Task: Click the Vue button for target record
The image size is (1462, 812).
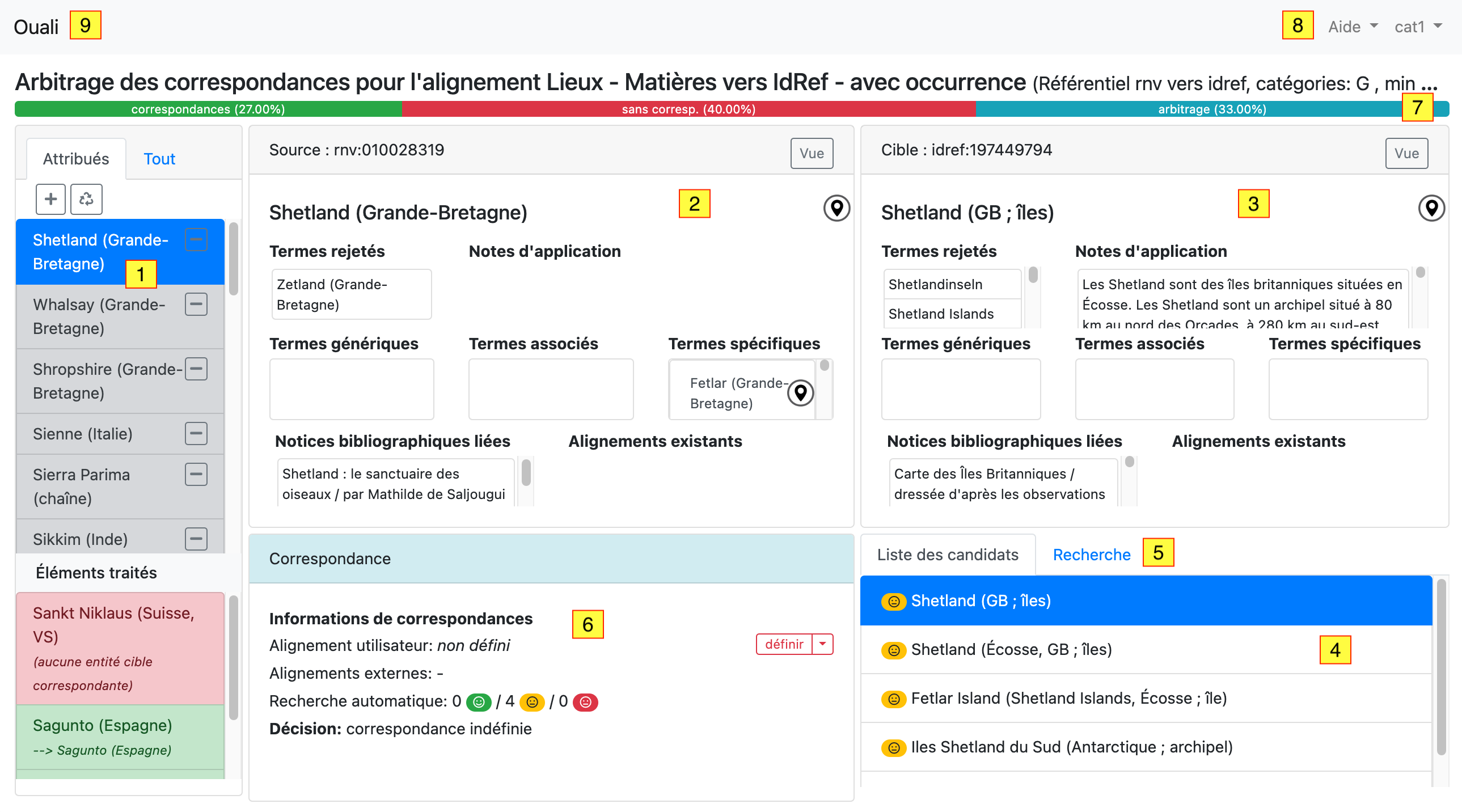Action: pyautogui.click(x=1405, y=154)
